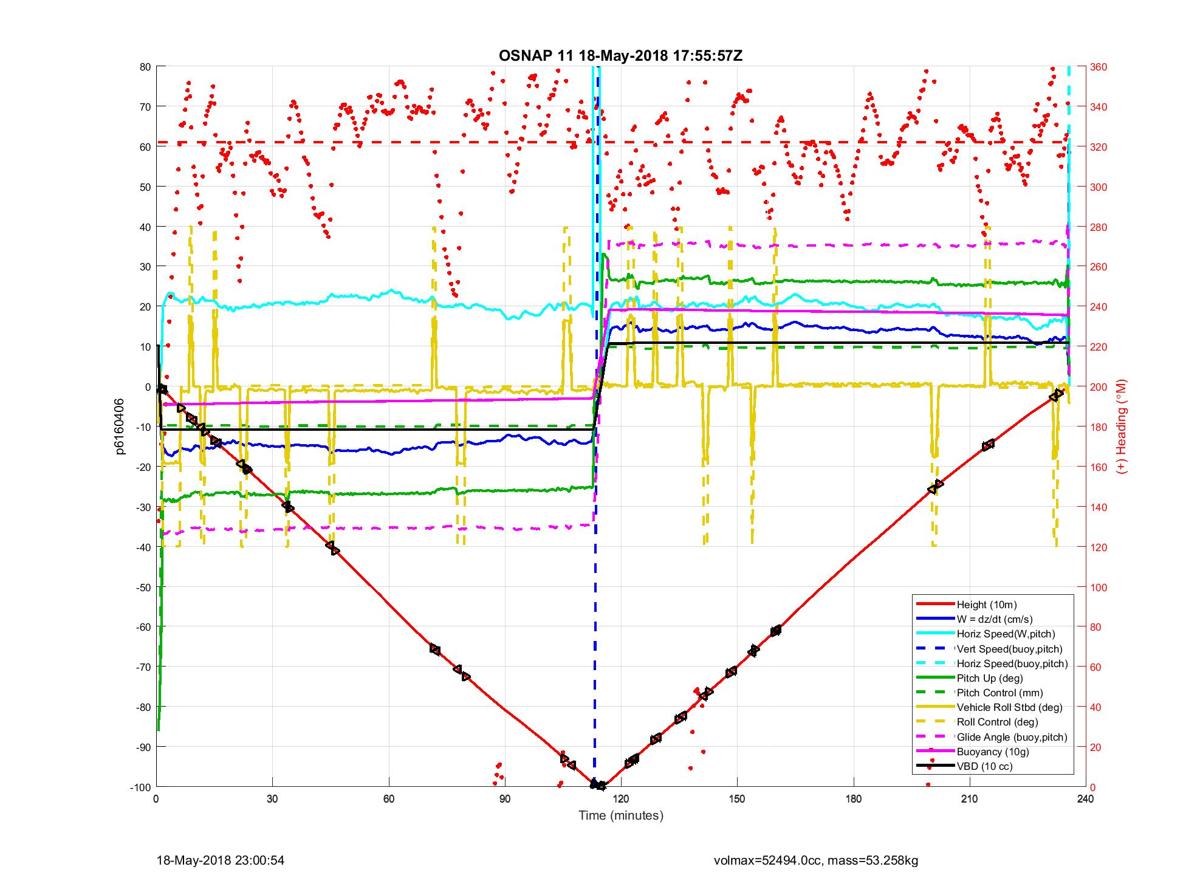Click the red heading axis tick '360'
Image resolution: width=1200 pixels, height=885 pixels.
tap(1099, 67)
